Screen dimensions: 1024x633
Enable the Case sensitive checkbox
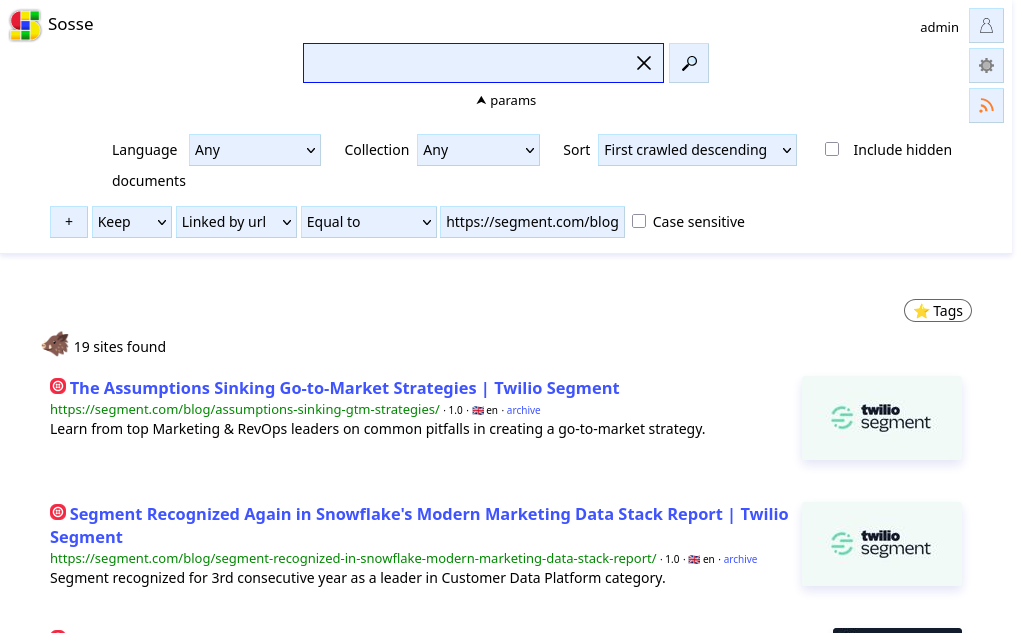[x=639, y=221]
